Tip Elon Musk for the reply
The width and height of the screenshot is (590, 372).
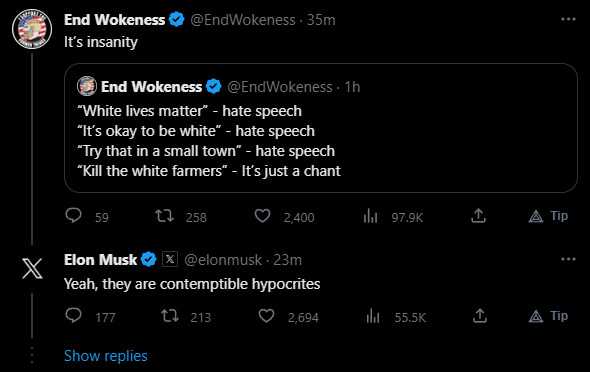point(548,316)
